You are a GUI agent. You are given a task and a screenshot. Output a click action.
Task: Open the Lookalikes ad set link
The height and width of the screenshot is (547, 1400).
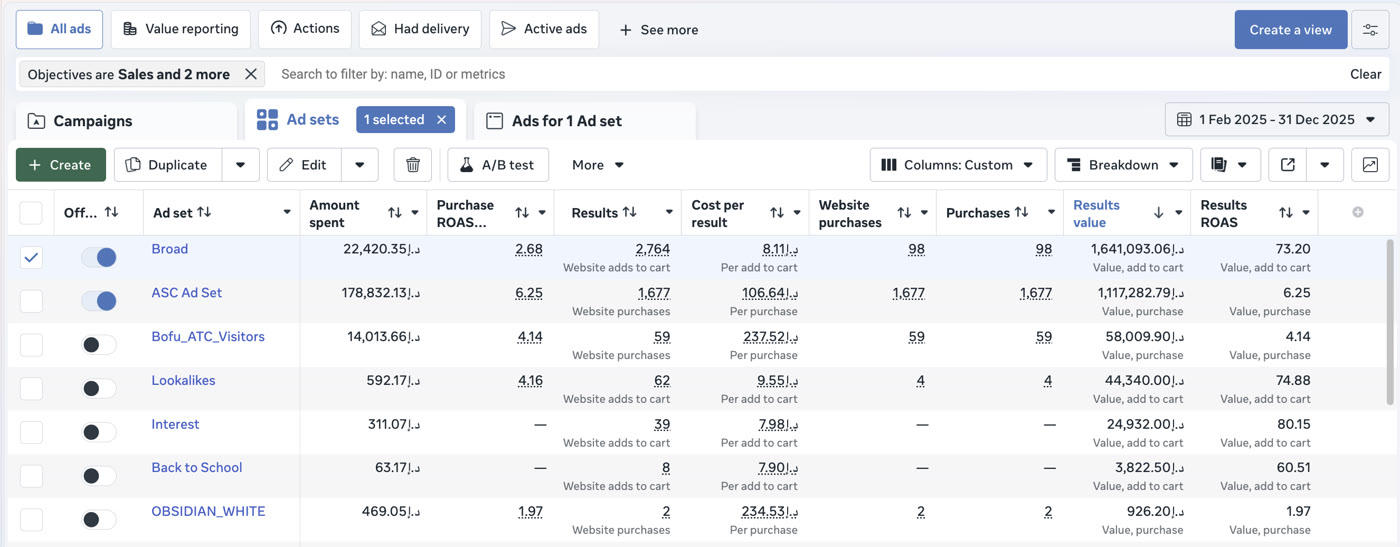[183, 380]
